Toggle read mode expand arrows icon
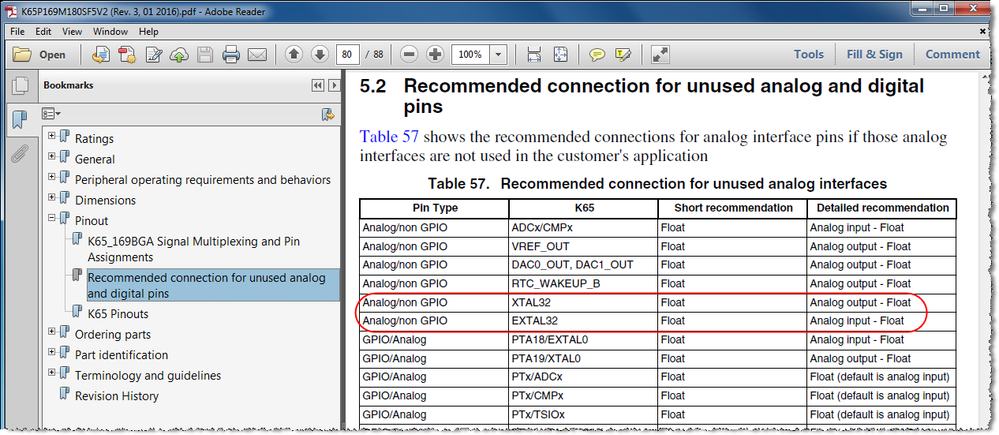The width and height of the screenshot is (999, 435). click(x=659, y=55)
